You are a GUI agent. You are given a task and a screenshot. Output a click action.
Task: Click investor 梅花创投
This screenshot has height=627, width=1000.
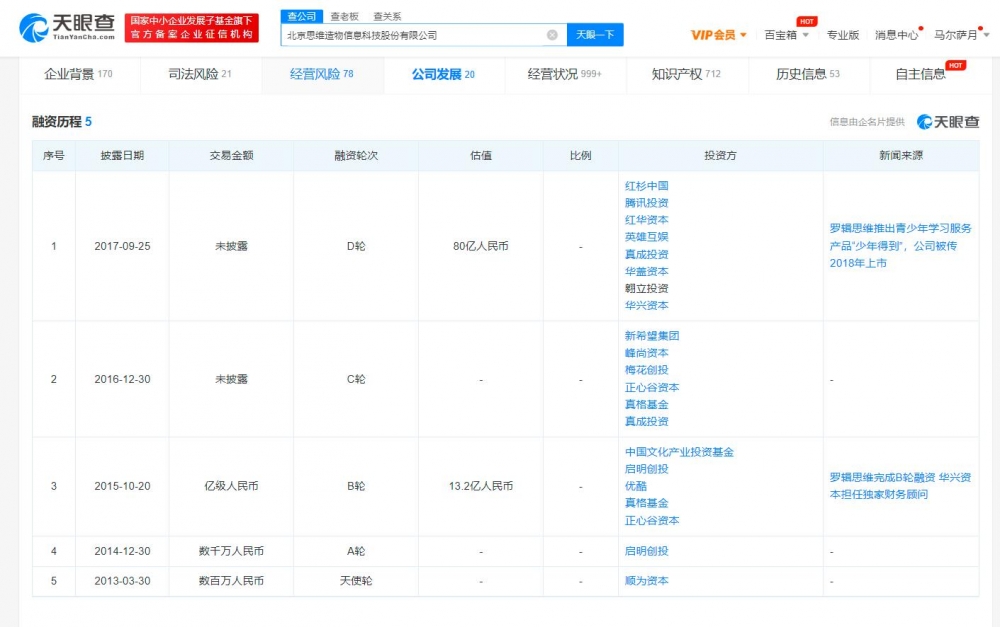point(647,370)
